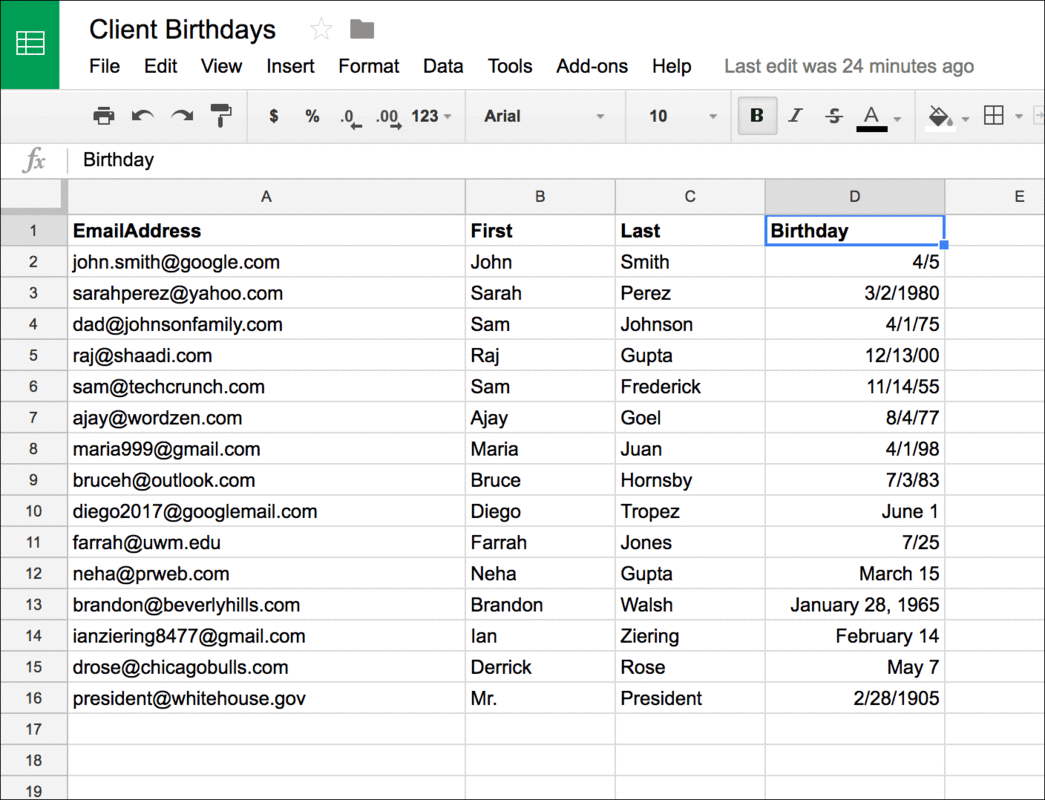Open the borders tool
Viewport: 1045px width, 800px height.
click(x=994, y=115)
